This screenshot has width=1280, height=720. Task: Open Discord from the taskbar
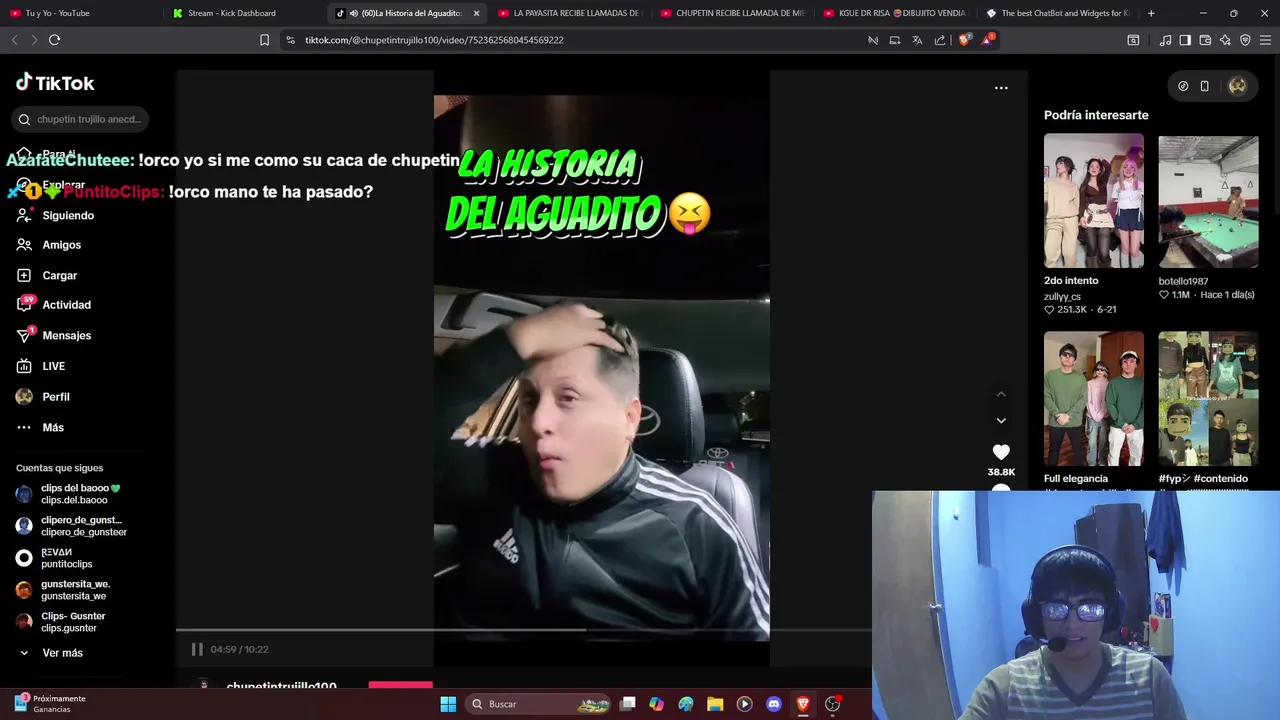tap(773, 704)
